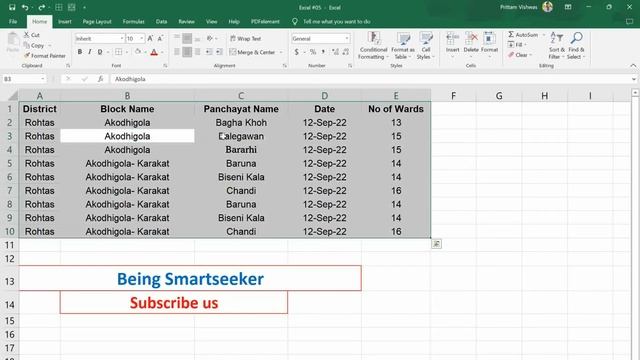
Task: Switch to the Formulas tab
Action: 133,22
